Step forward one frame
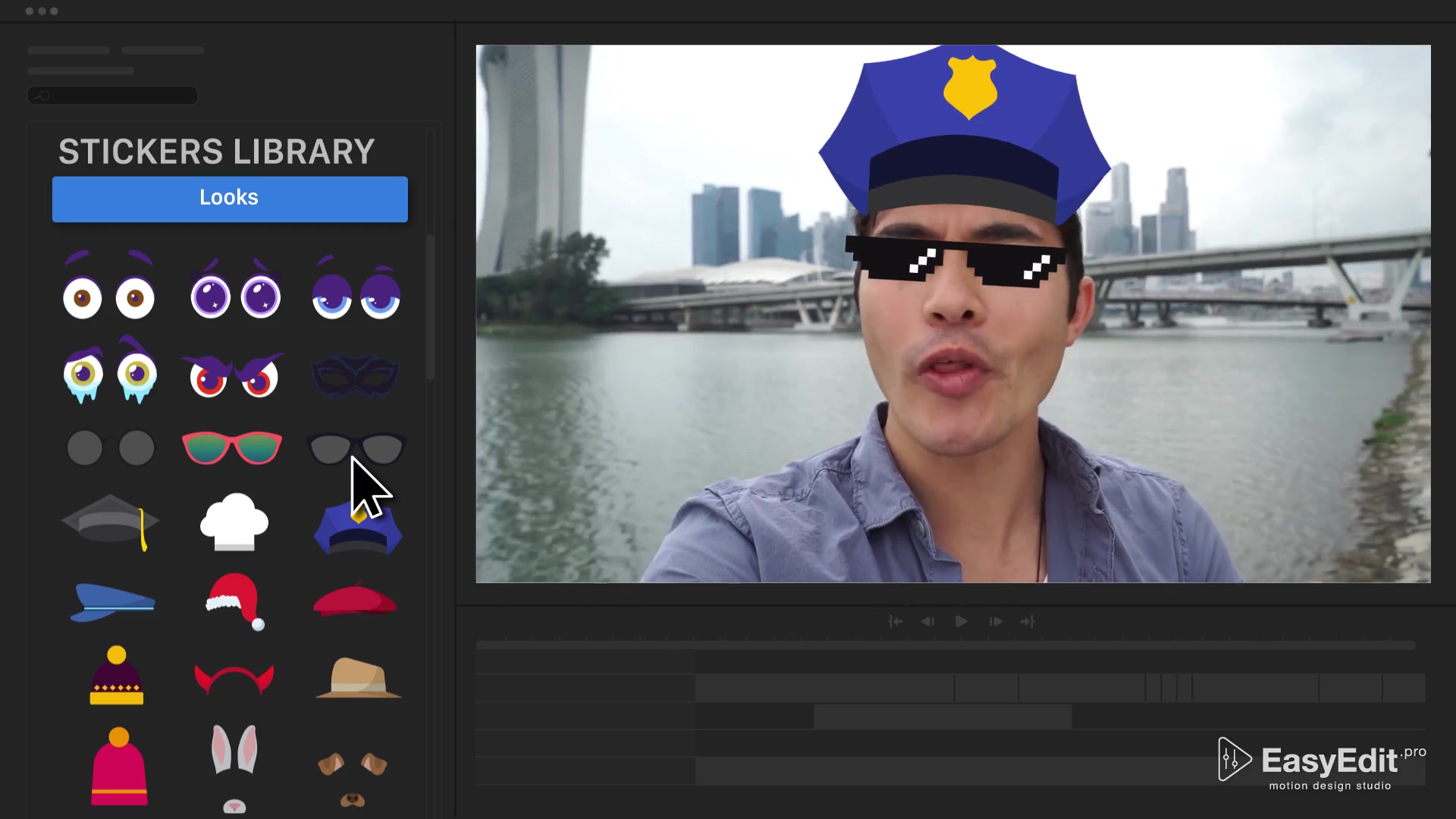 [996, 622]
